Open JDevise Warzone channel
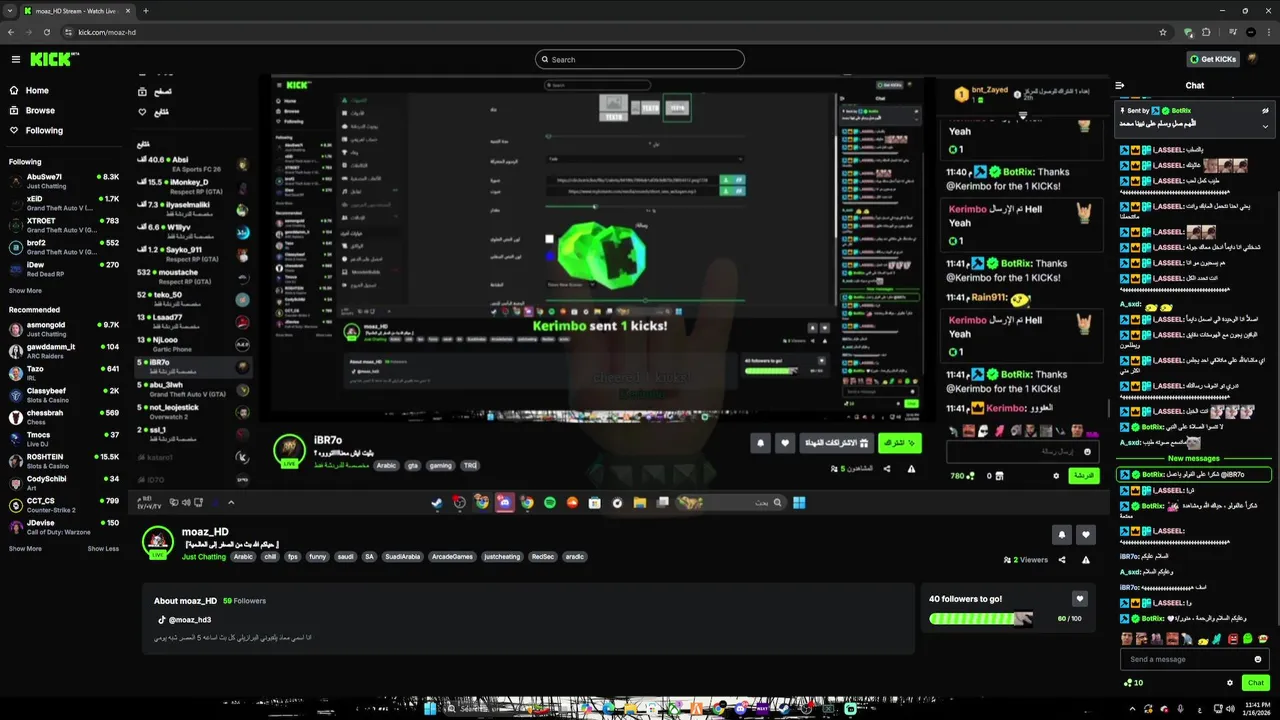 (x=64, y=527)
